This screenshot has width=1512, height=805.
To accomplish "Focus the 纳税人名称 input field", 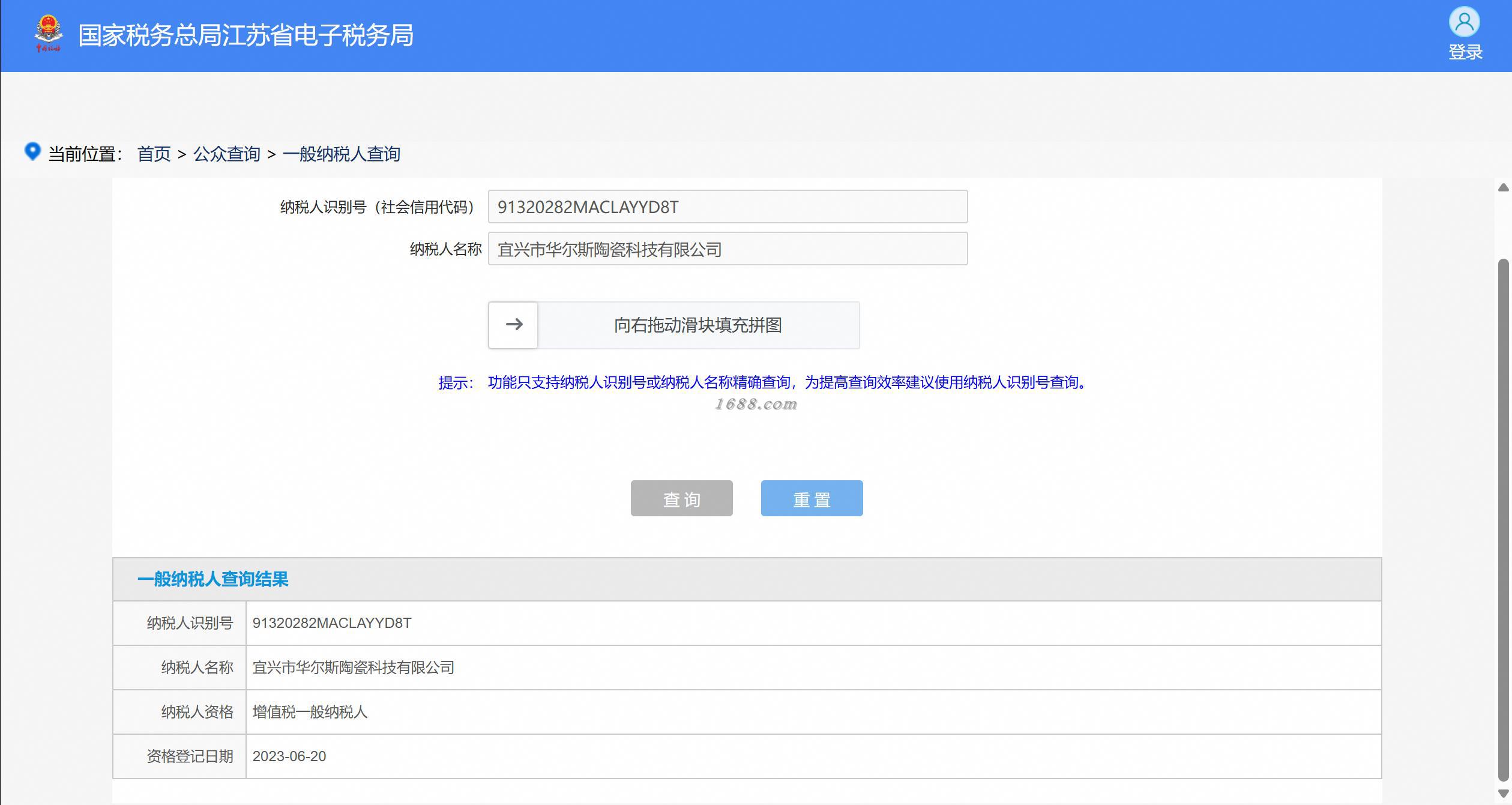I will point(727,249).
